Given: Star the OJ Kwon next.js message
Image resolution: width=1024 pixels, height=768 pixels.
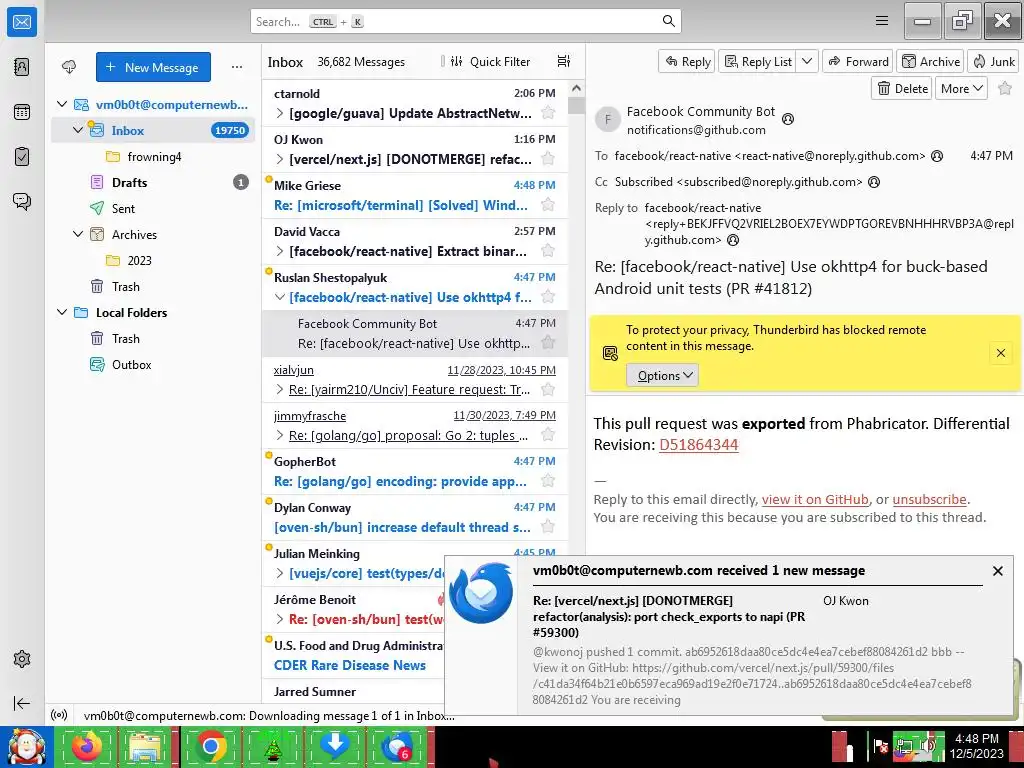Looking at the screenshot, I should point(548,158).
